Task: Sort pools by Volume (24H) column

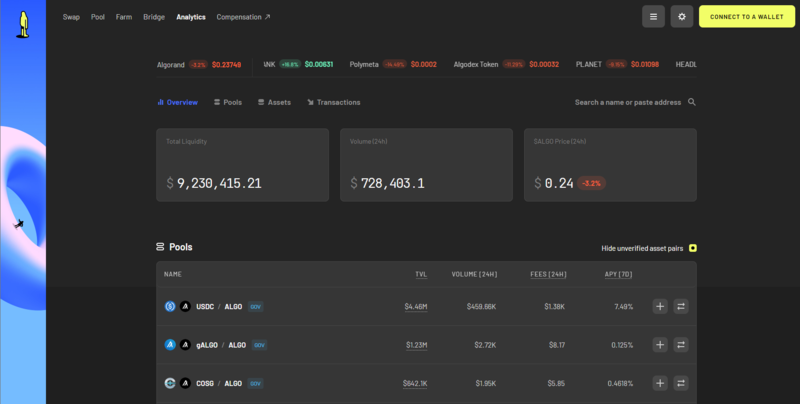Action: pos(474,274)
